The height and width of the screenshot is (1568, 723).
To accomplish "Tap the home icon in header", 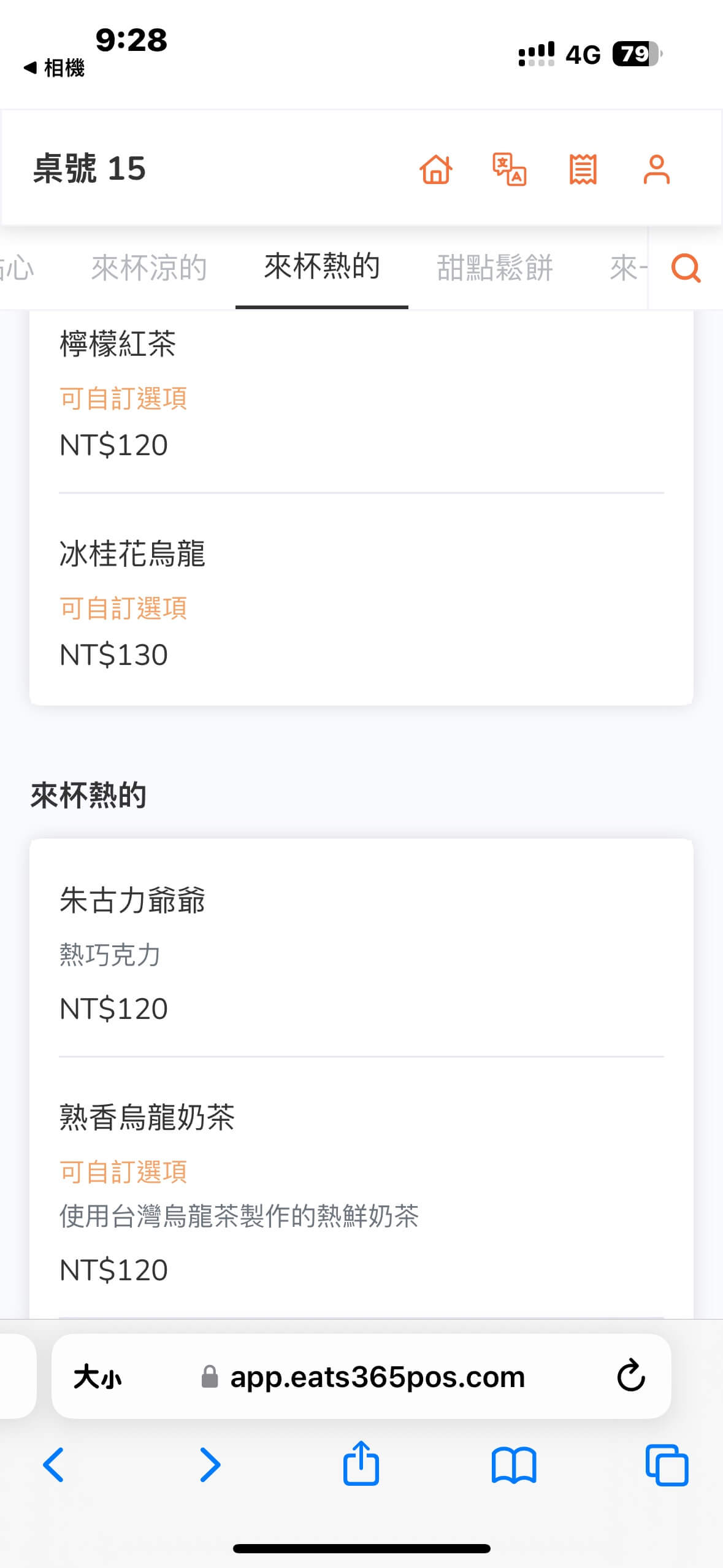I will pyautogui.click(x=436, y=169).
